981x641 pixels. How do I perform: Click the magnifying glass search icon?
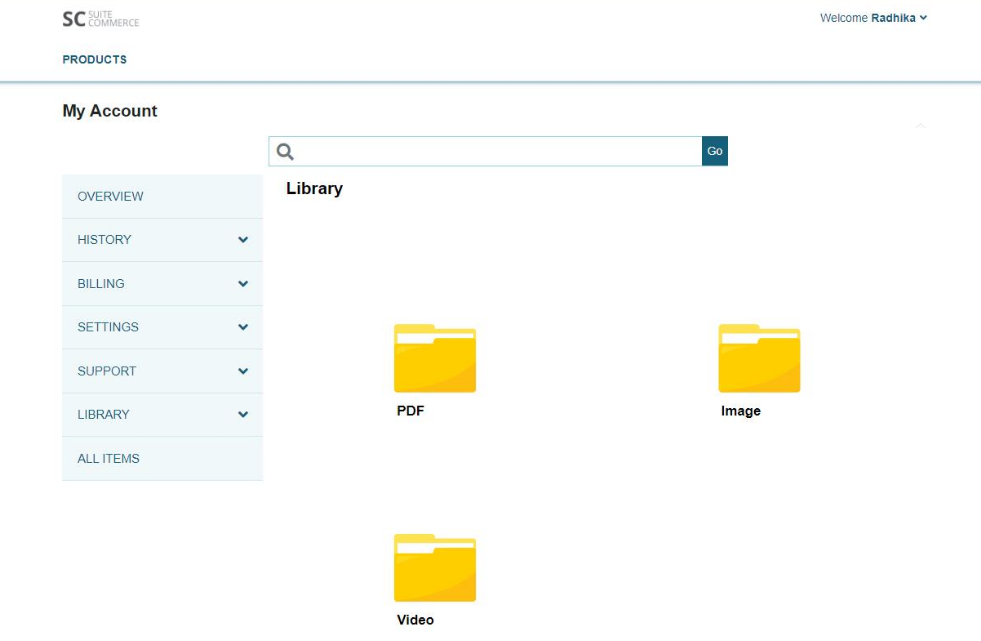coord(285,151)
